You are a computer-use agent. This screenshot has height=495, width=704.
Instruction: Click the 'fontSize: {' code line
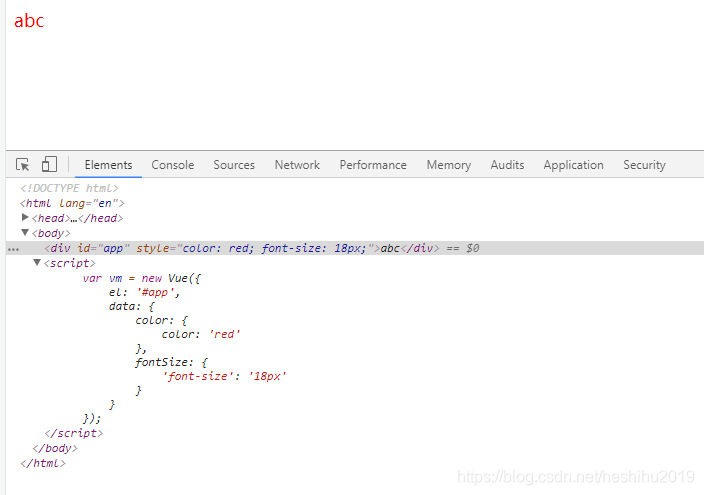pyautogui.click(x=172, y=362)
